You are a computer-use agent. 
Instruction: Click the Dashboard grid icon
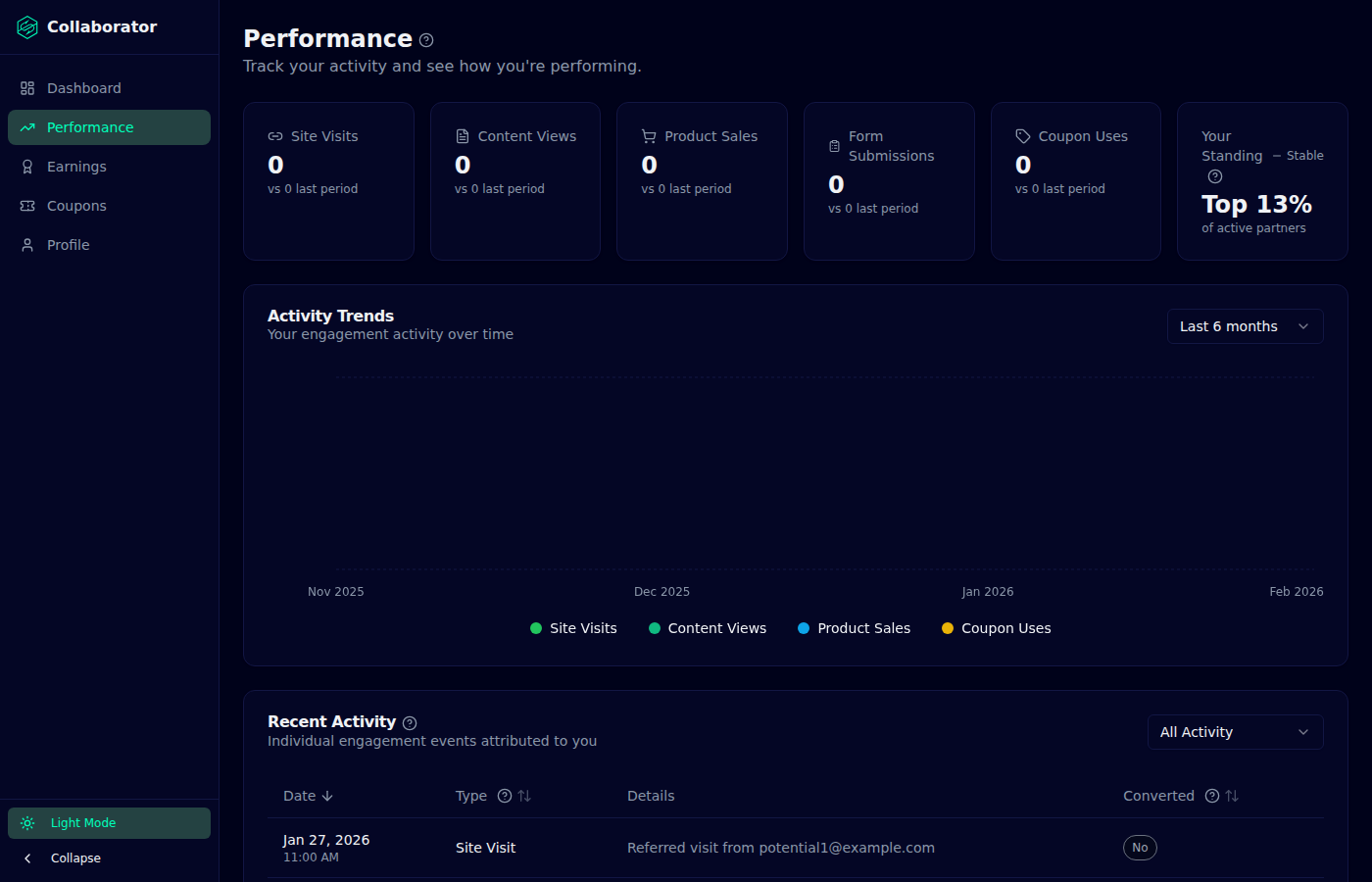[27, 88]
